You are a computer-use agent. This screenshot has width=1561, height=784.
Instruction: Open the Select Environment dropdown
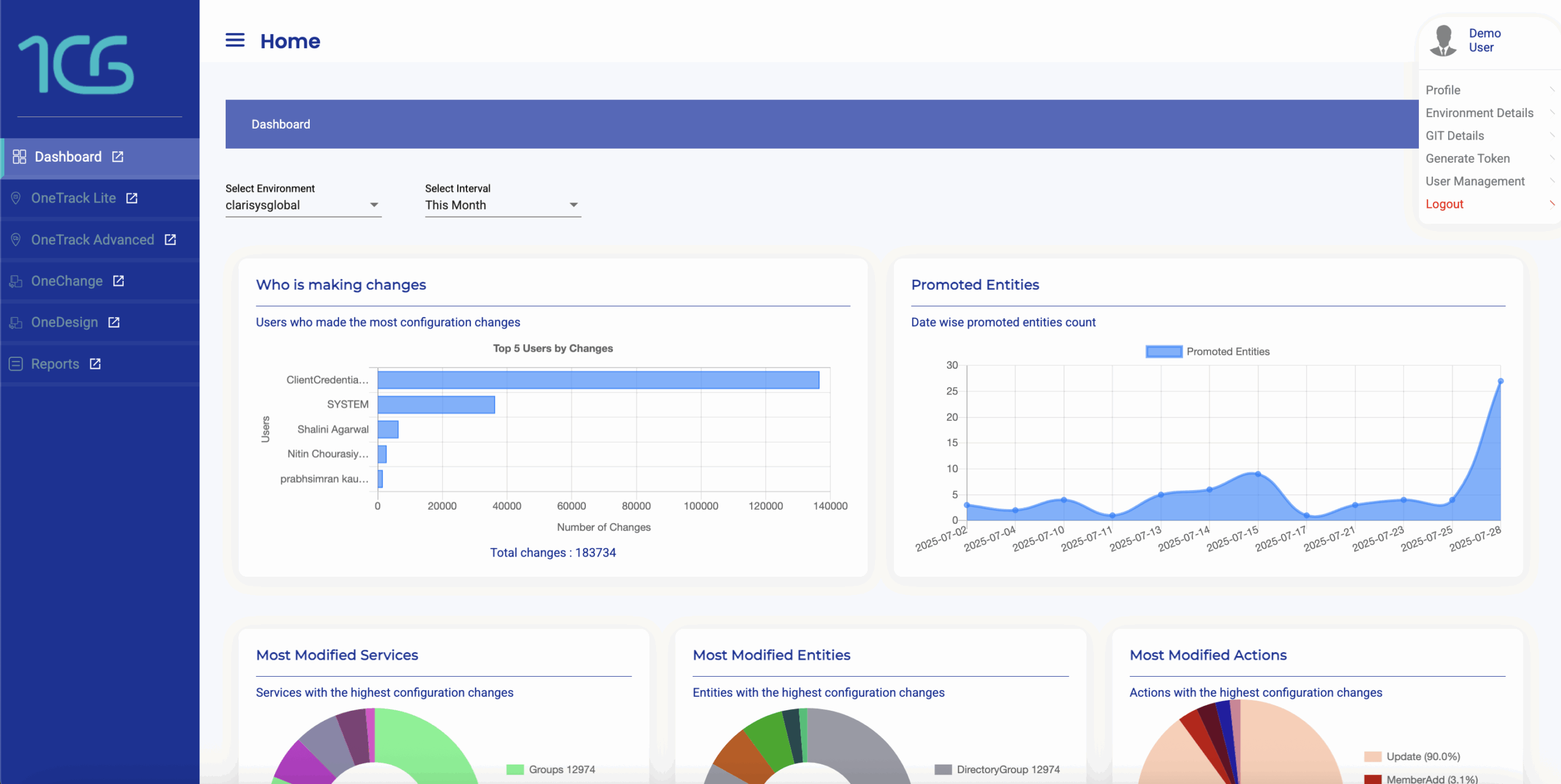[x=303, y=205]
